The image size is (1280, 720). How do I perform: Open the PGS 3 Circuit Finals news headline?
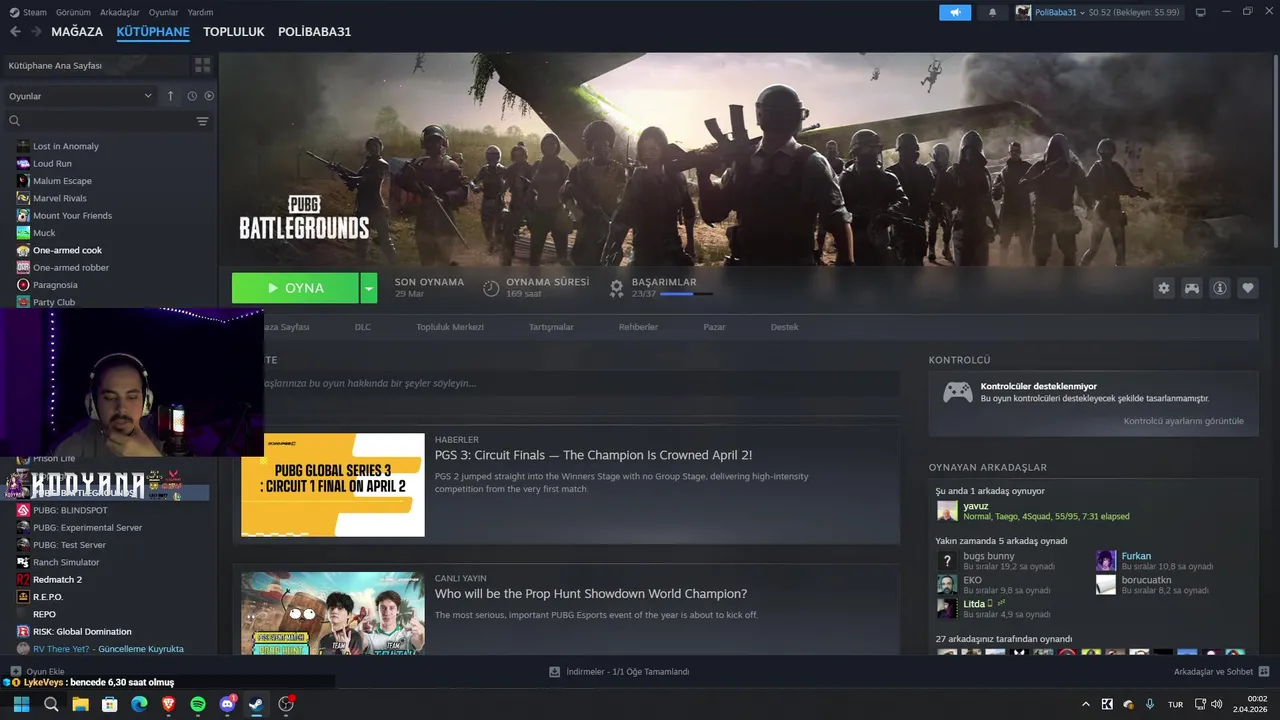[x=593, y=455]
